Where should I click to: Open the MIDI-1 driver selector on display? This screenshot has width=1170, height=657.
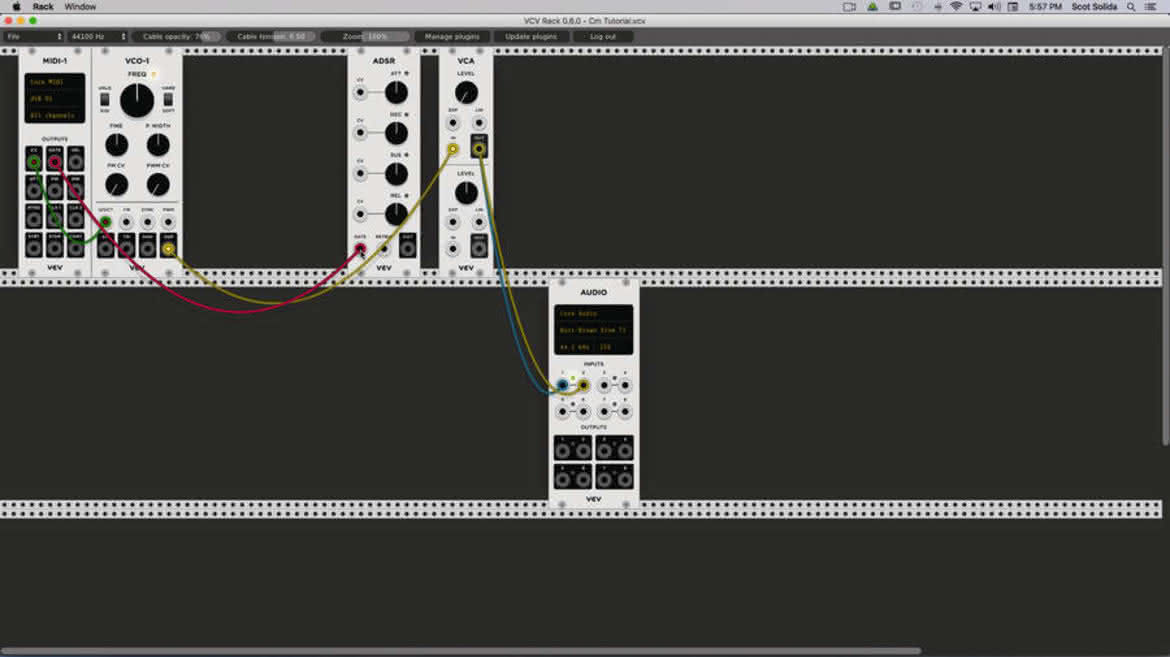[x=54, y=82]
